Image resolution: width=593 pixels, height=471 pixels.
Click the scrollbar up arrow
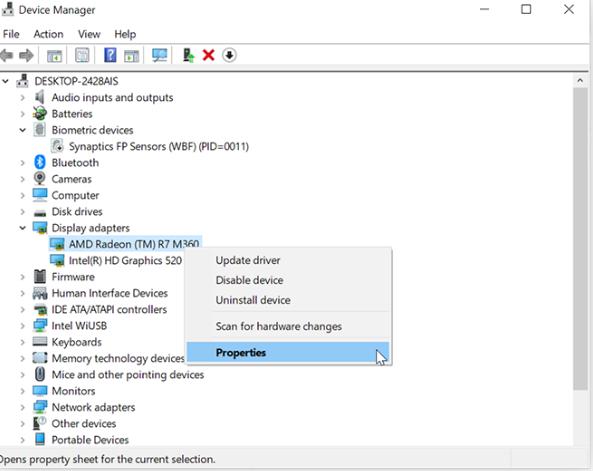pos(580,80)
